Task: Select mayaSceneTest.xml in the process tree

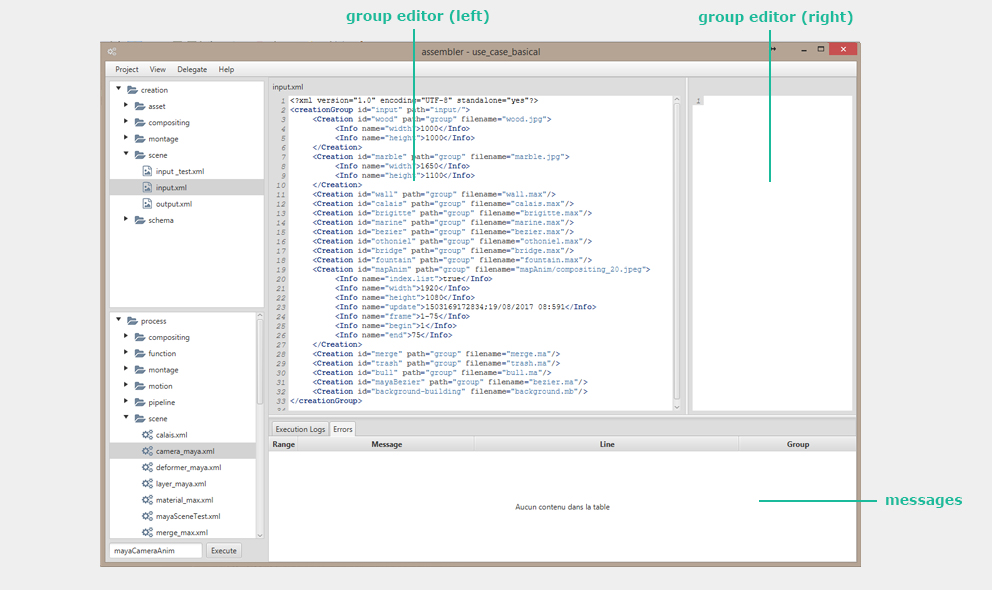Action: tap(185, 516)
